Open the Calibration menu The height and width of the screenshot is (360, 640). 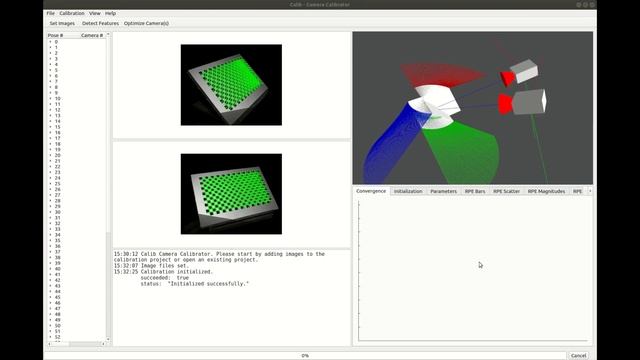pyautogui.click(x=72, y=13)
